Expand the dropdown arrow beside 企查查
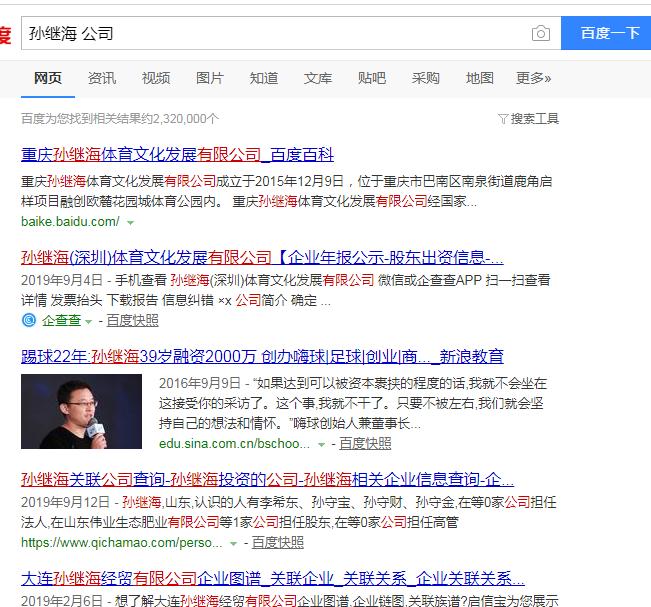The height and width of the screenshot is (607, 651). pos(88,321)
